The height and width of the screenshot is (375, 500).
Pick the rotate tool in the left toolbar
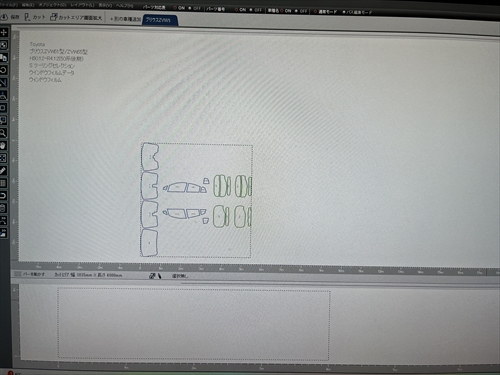4,70
